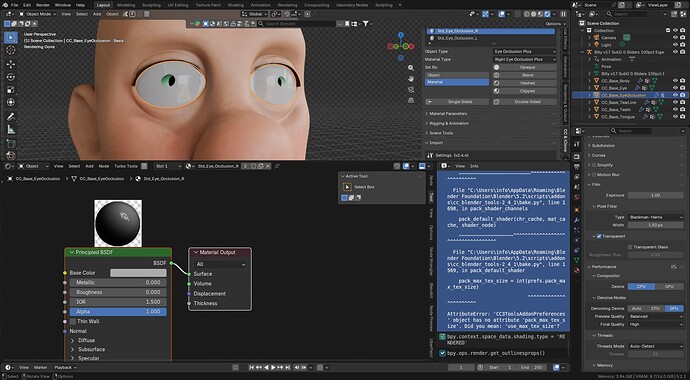
Task: Open the Blender logo menu
Action: coord(5,5)
